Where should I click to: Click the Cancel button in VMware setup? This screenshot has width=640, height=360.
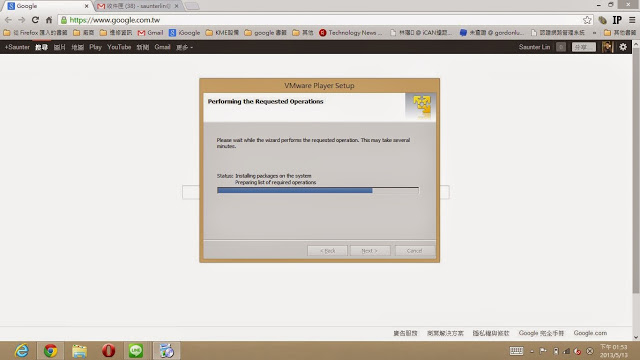415,251
